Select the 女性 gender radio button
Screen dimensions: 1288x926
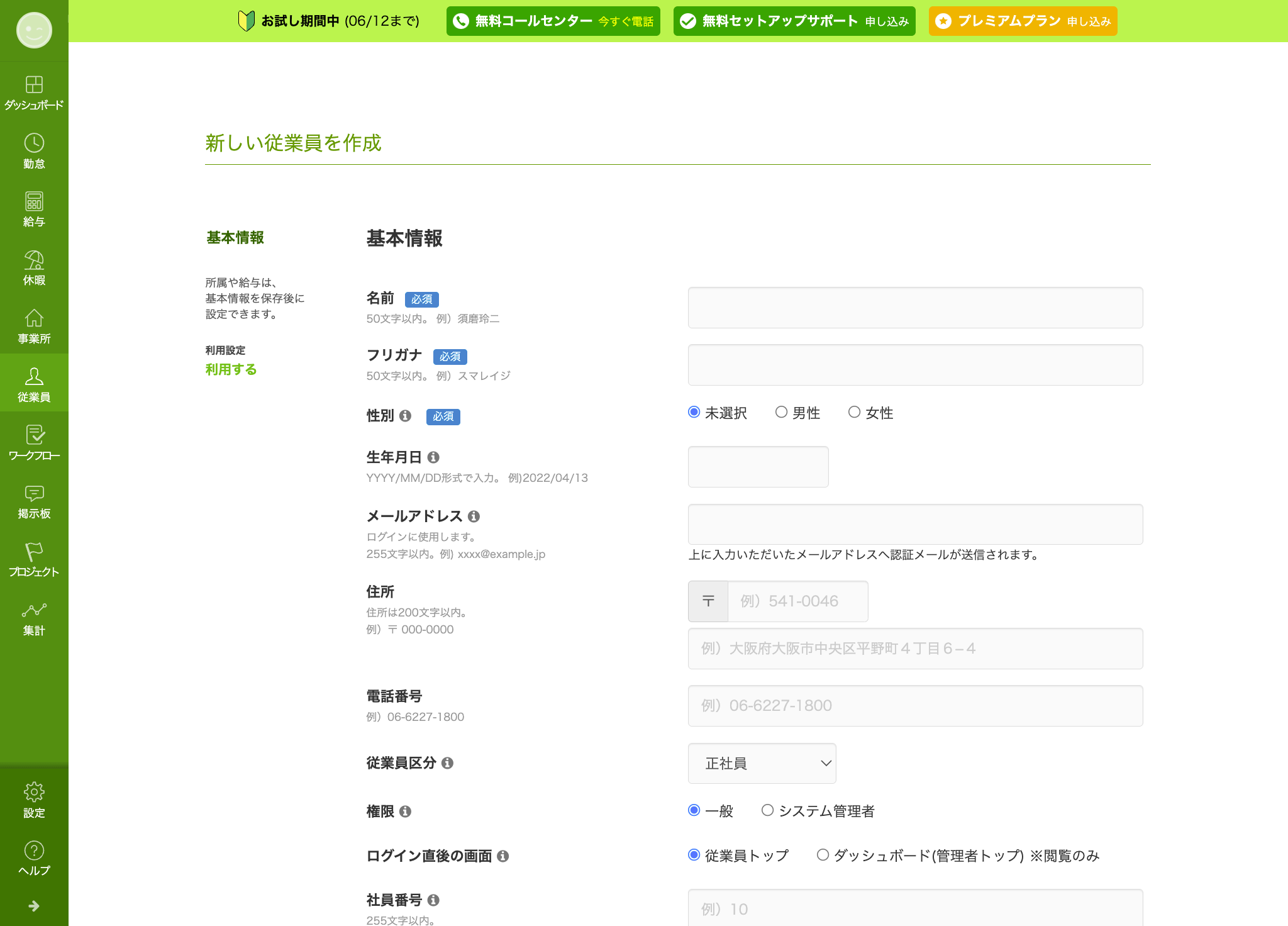(x=854, y=412)
